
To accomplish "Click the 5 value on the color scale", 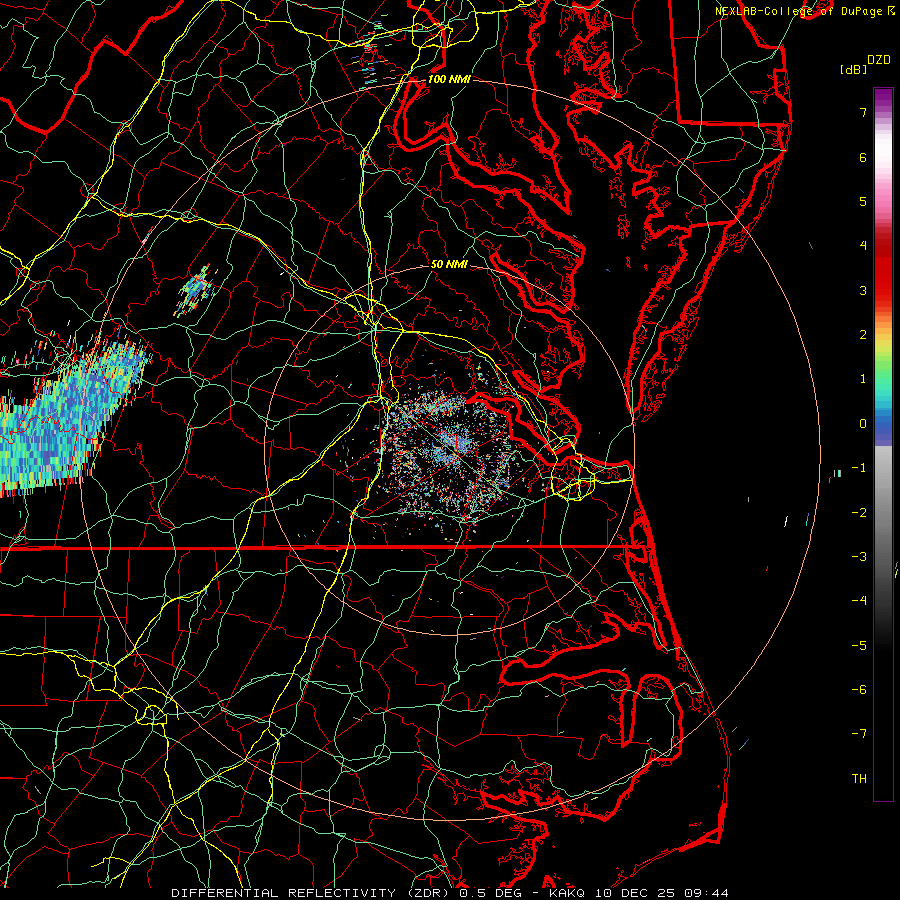I will click(863, 201).
